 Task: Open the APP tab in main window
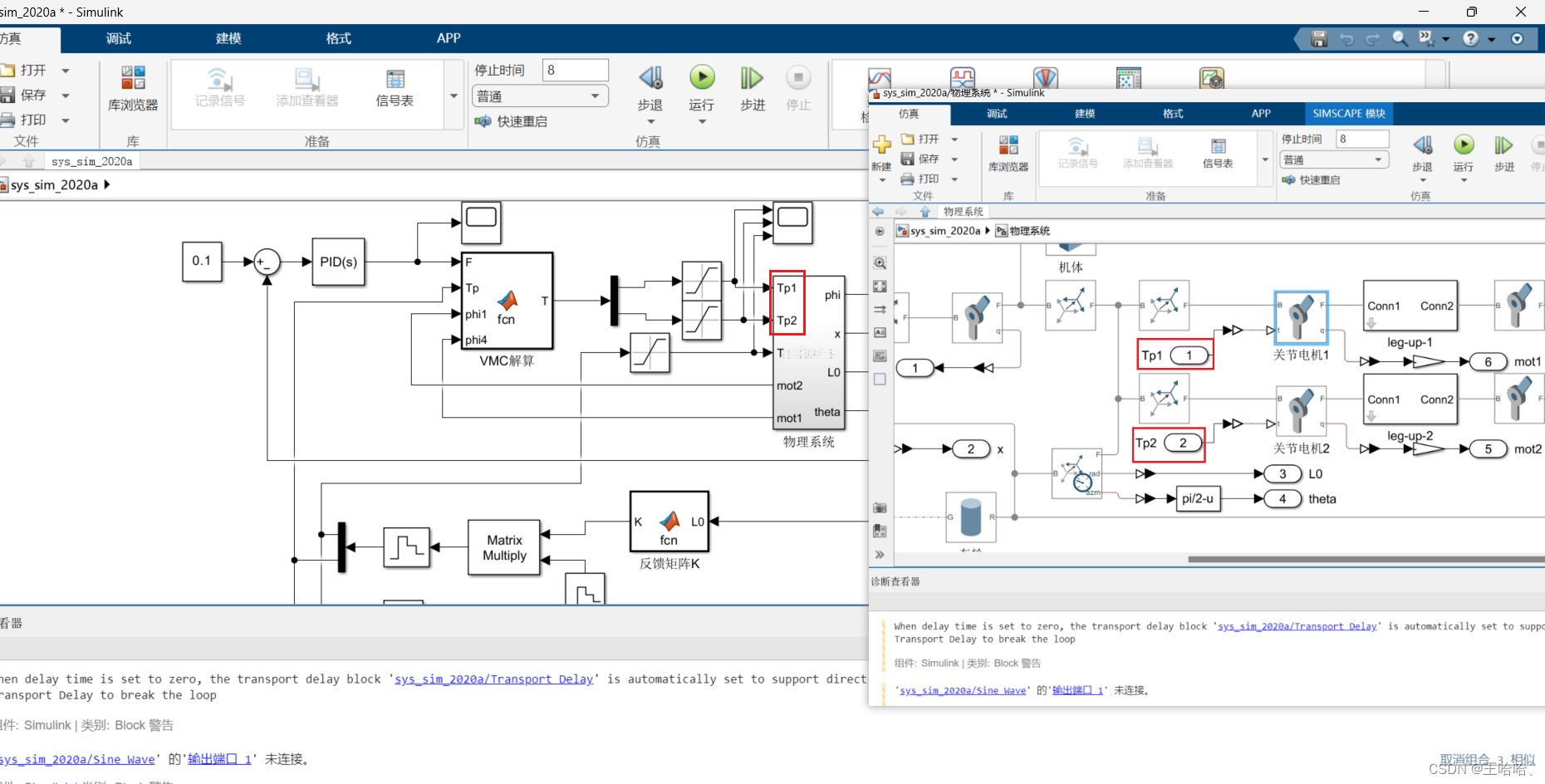[x=449, y=38]
